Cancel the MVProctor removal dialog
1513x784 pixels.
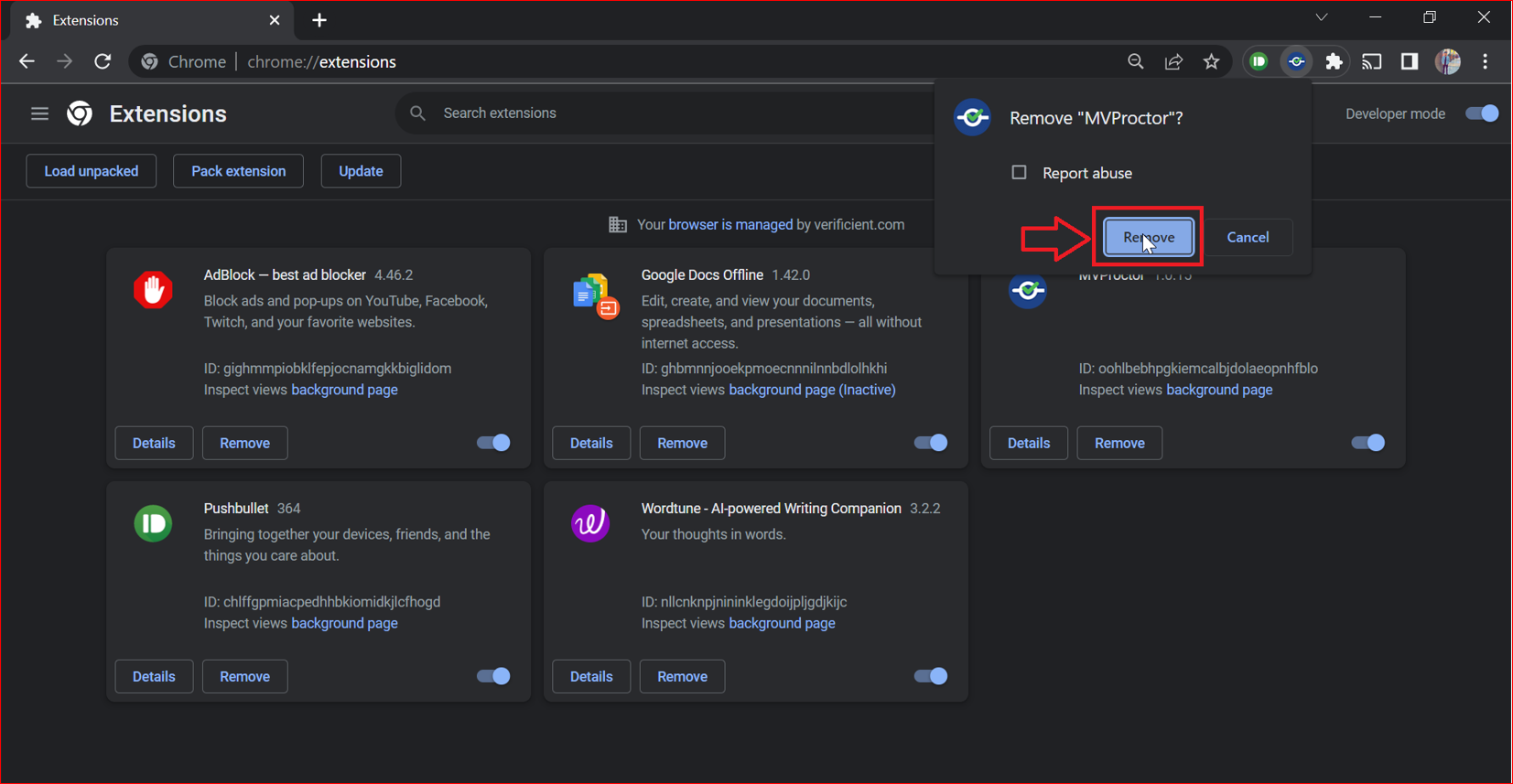tap(1248, 237)
